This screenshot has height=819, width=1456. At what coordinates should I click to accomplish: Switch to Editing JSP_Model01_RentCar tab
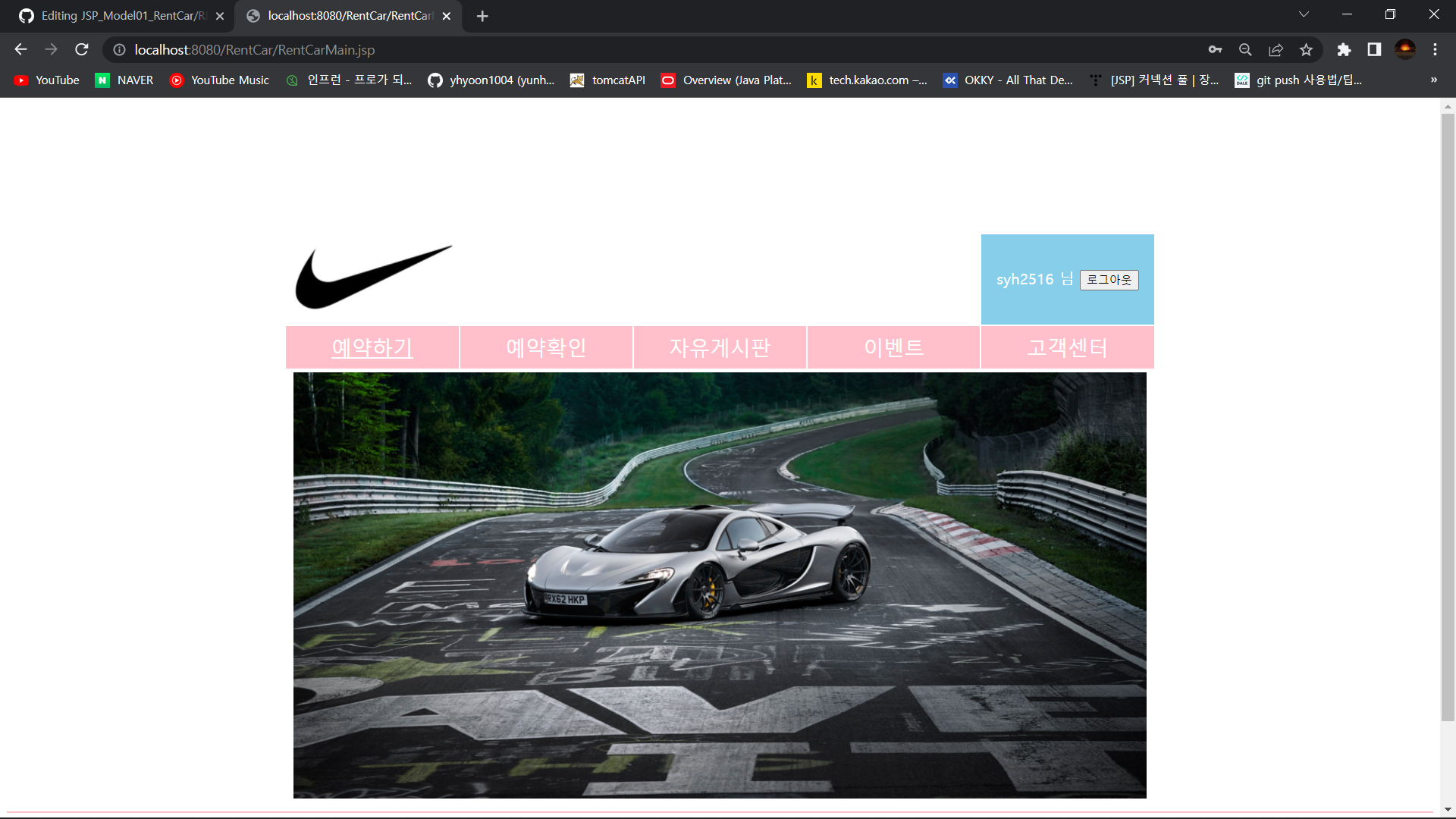click(121, 15)
